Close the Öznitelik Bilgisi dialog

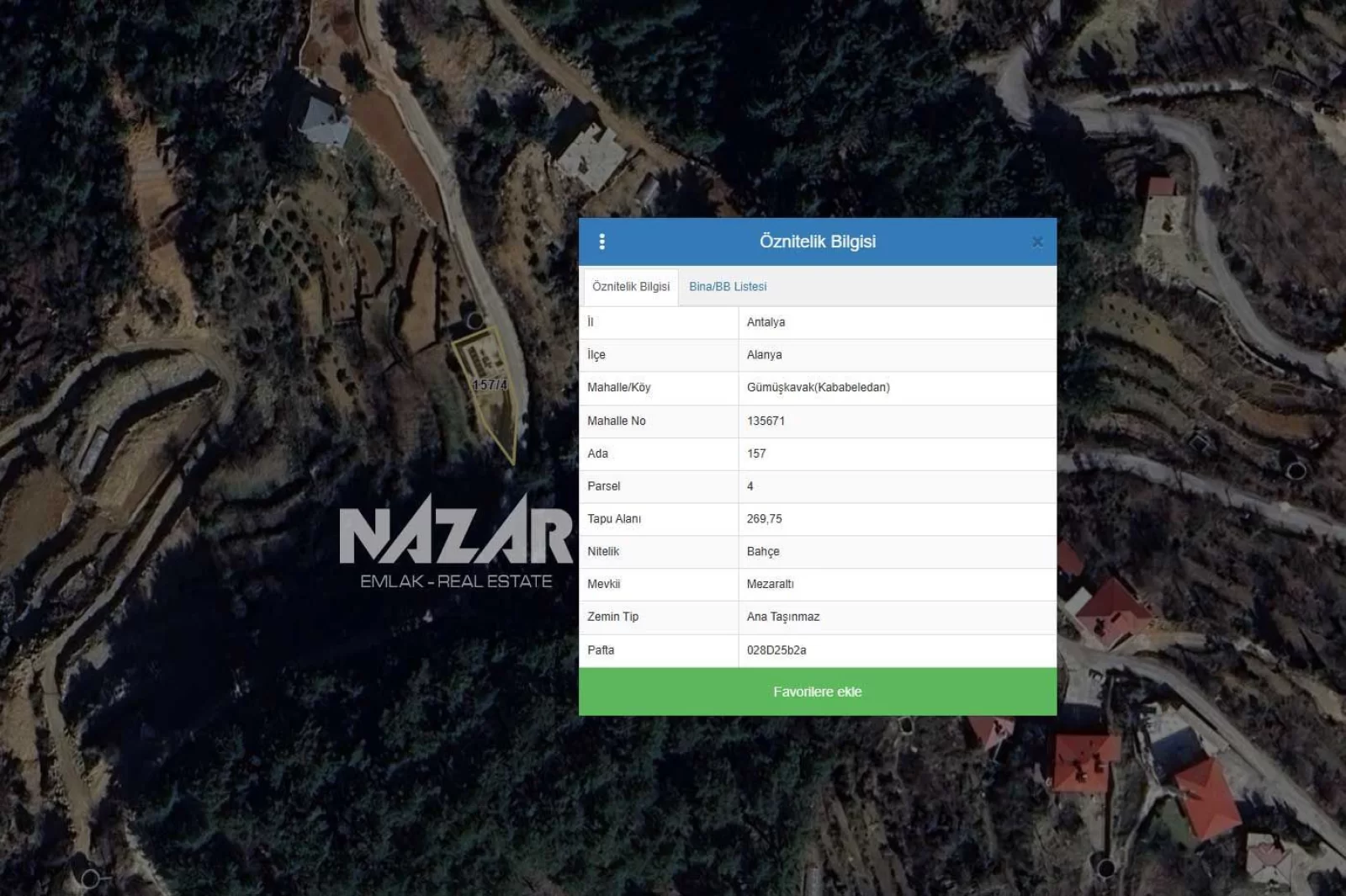[x=1037, y=242]
